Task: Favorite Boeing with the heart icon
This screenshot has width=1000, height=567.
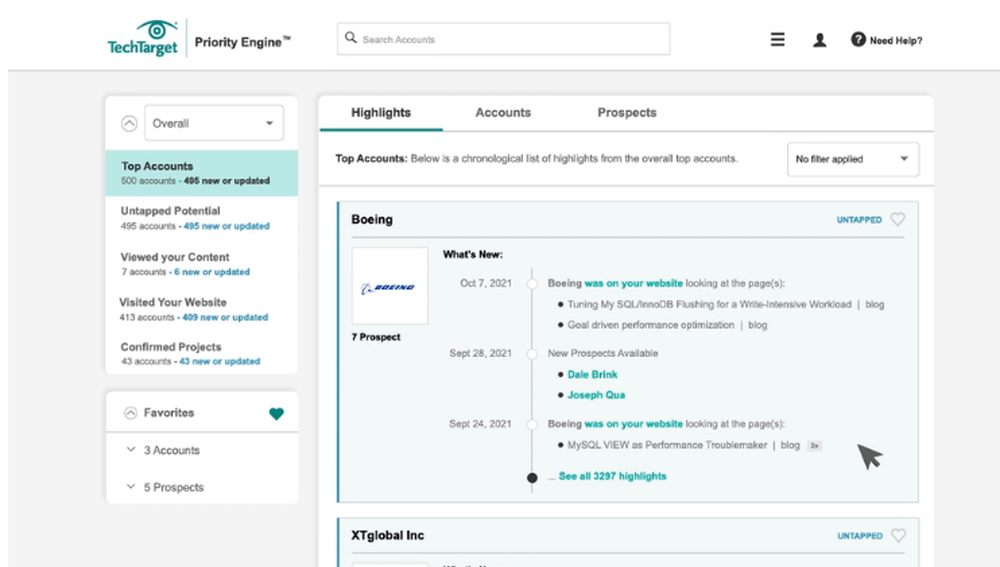Action: coord(897,219)
